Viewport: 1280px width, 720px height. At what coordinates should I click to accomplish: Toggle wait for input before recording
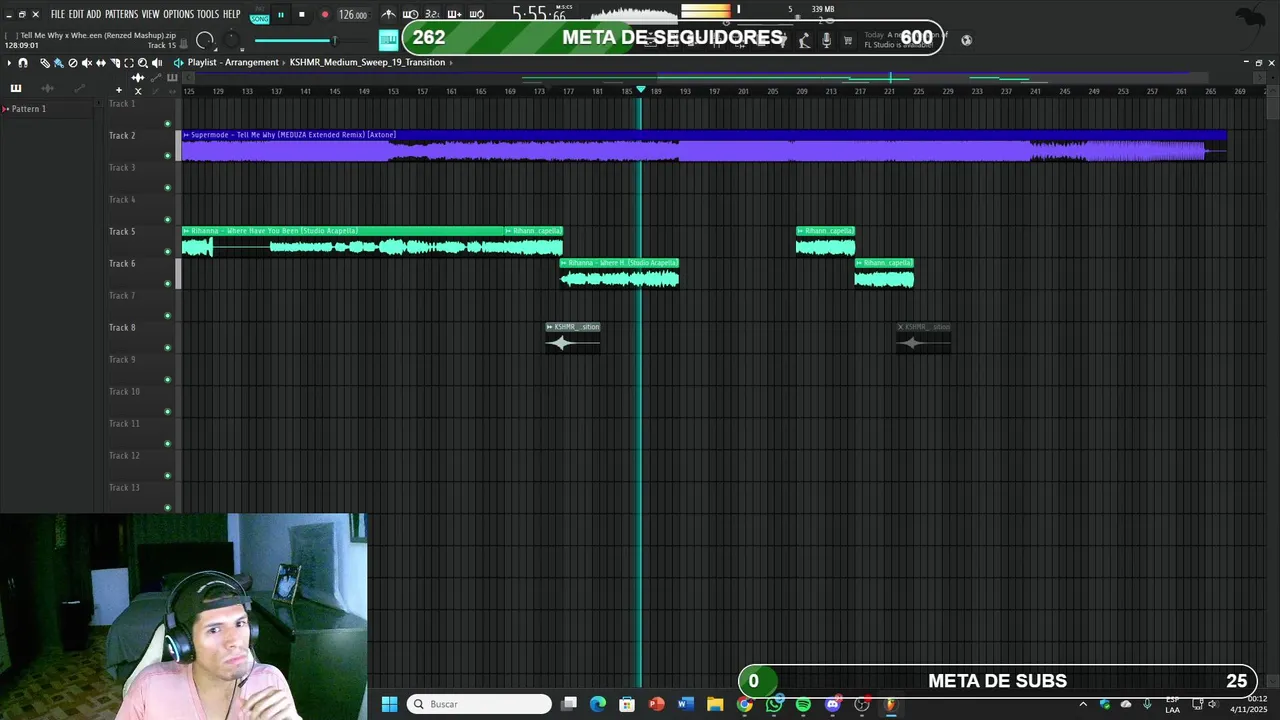[411, 14]
